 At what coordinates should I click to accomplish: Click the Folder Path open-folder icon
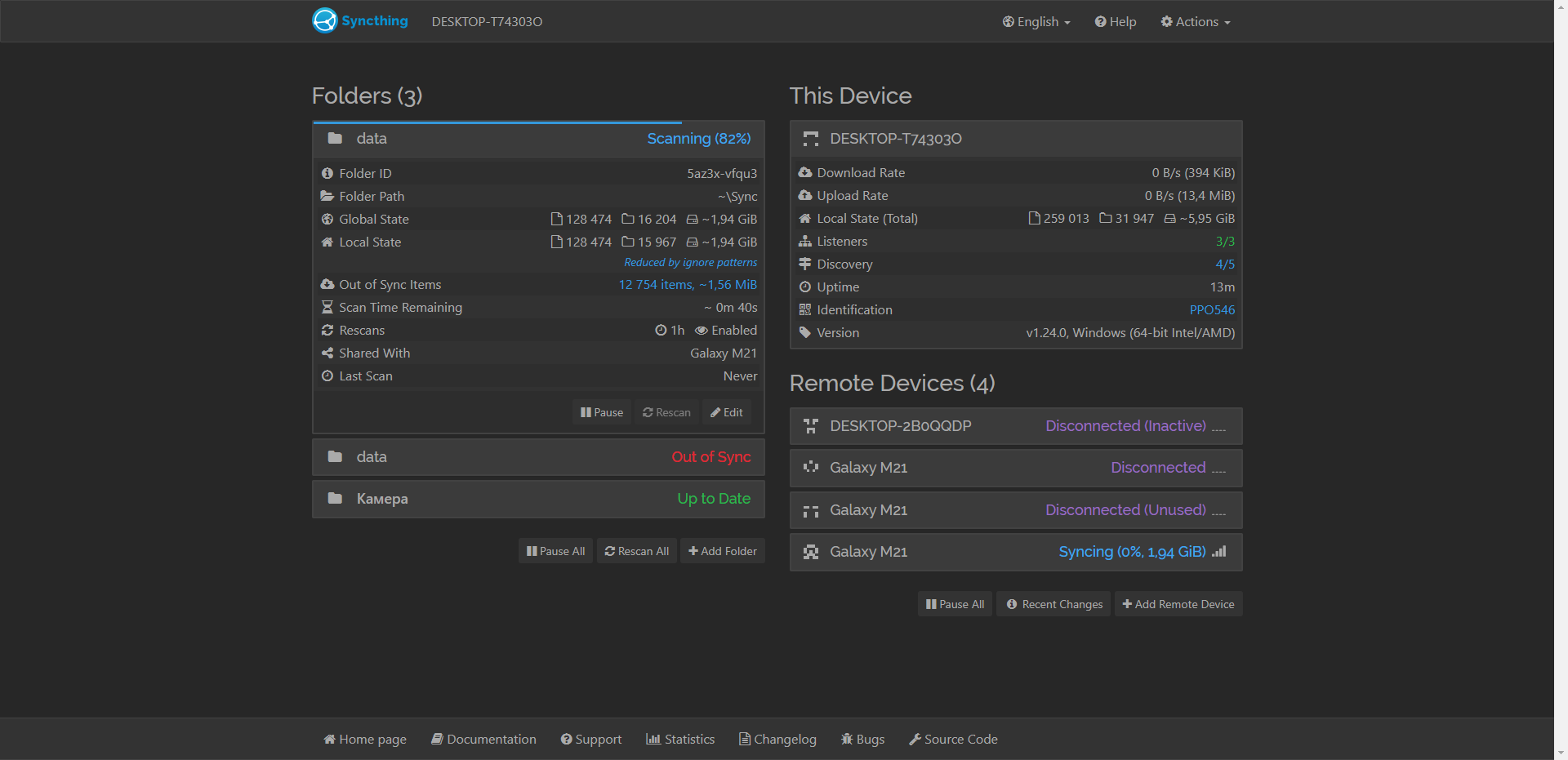point(327,197)
